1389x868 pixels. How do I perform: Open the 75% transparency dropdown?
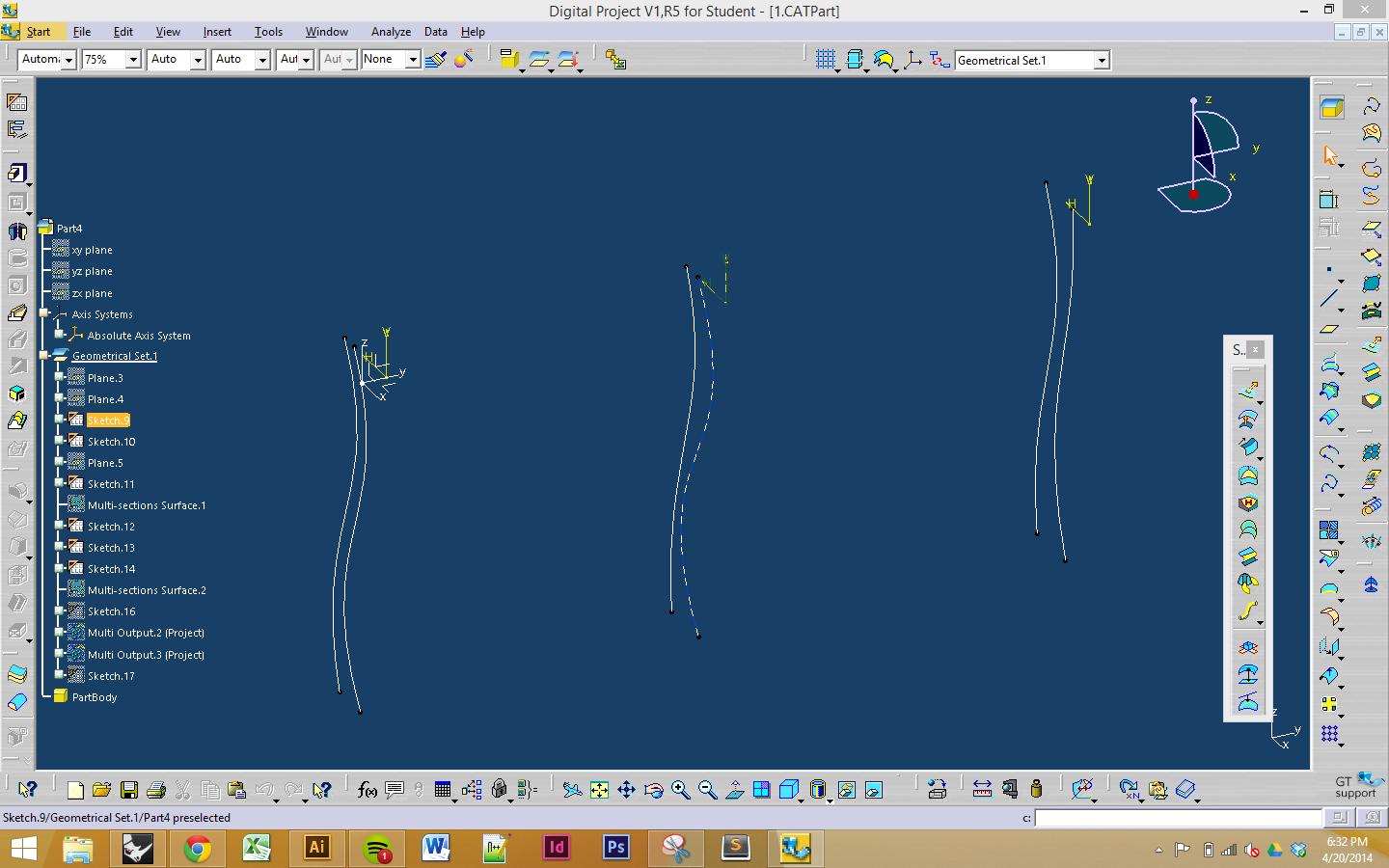pyautogui.click(x=133, y=60)
